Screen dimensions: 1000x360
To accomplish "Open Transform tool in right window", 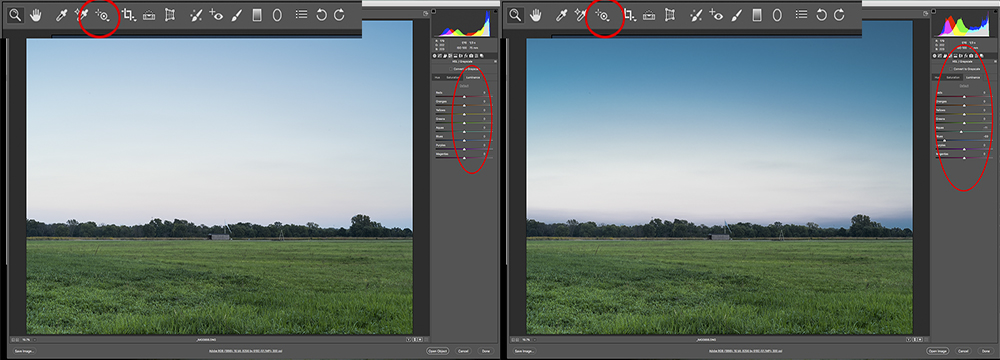I will click(670, 15).
